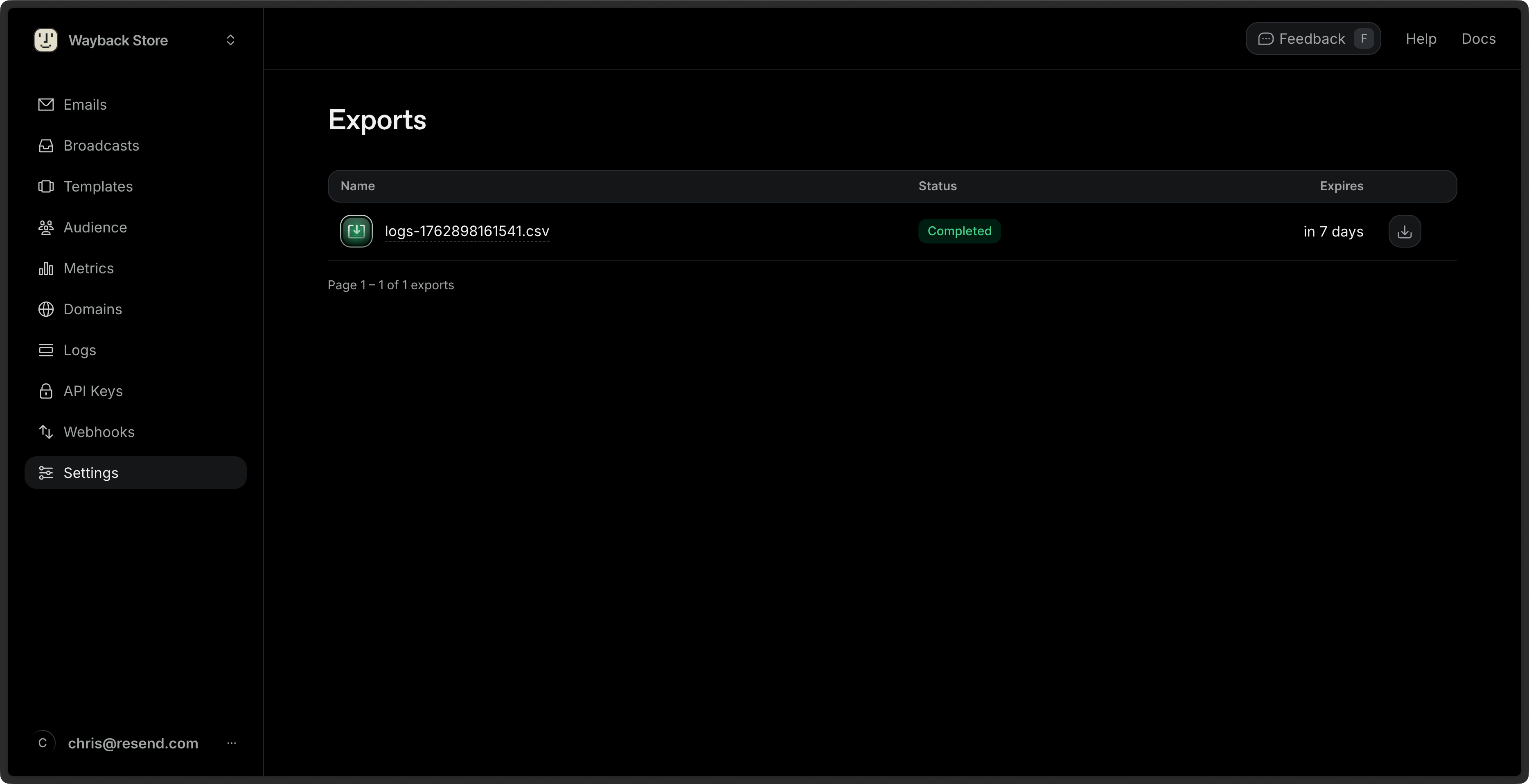
Task: Click the green CSV export file icon
Action: pos(356,231)
